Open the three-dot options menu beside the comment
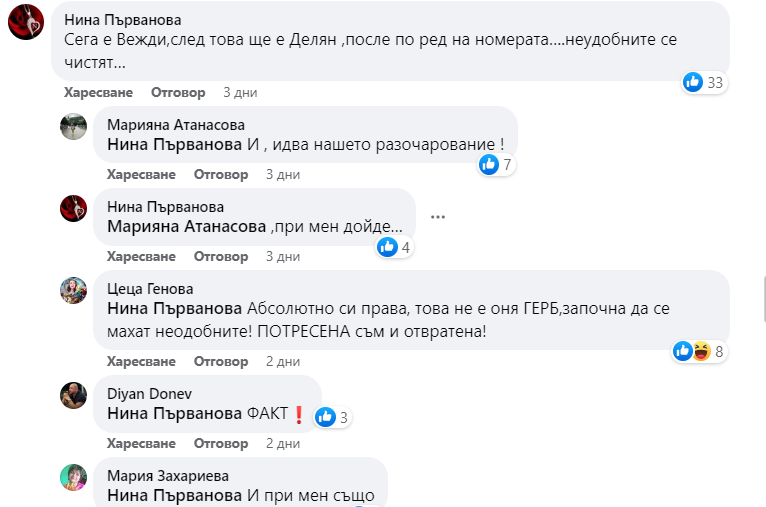Image resolution: width=766 pixels, height=507 pixels. 437,217
